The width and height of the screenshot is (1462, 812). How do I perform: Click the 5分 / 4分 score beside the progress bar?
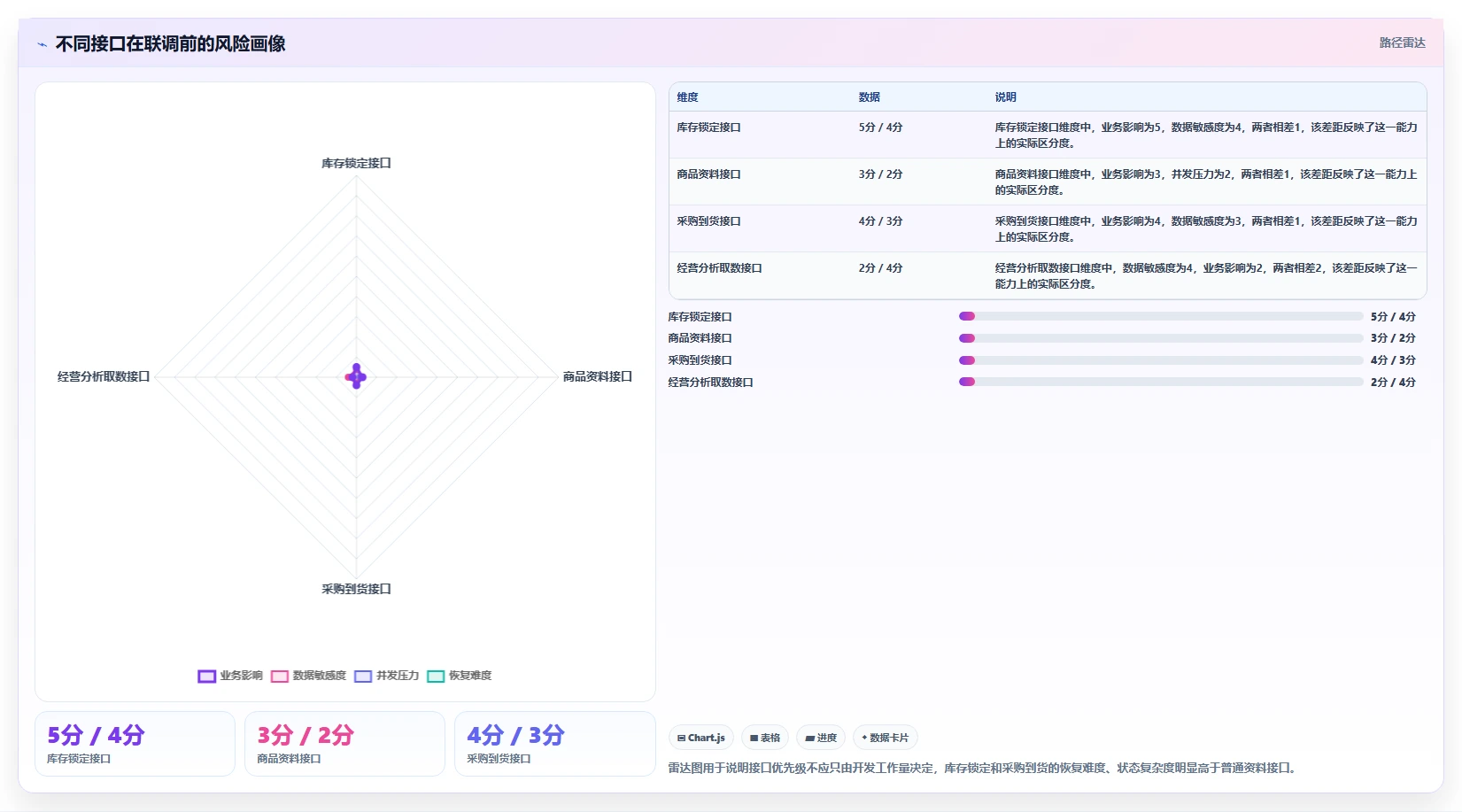pos(1393,317)
